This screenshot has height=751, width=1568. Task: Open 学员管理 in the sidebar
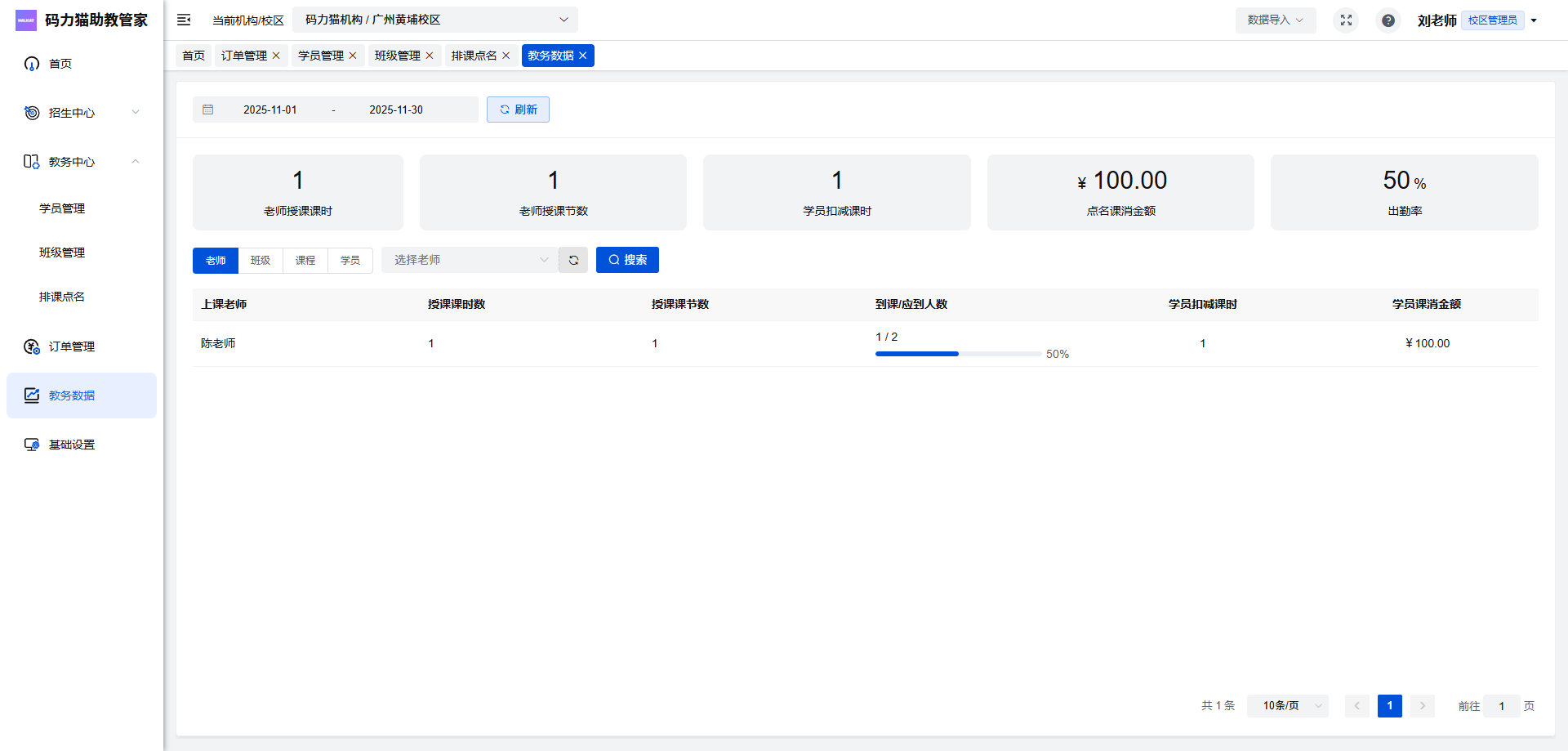[x=62, y=208]
